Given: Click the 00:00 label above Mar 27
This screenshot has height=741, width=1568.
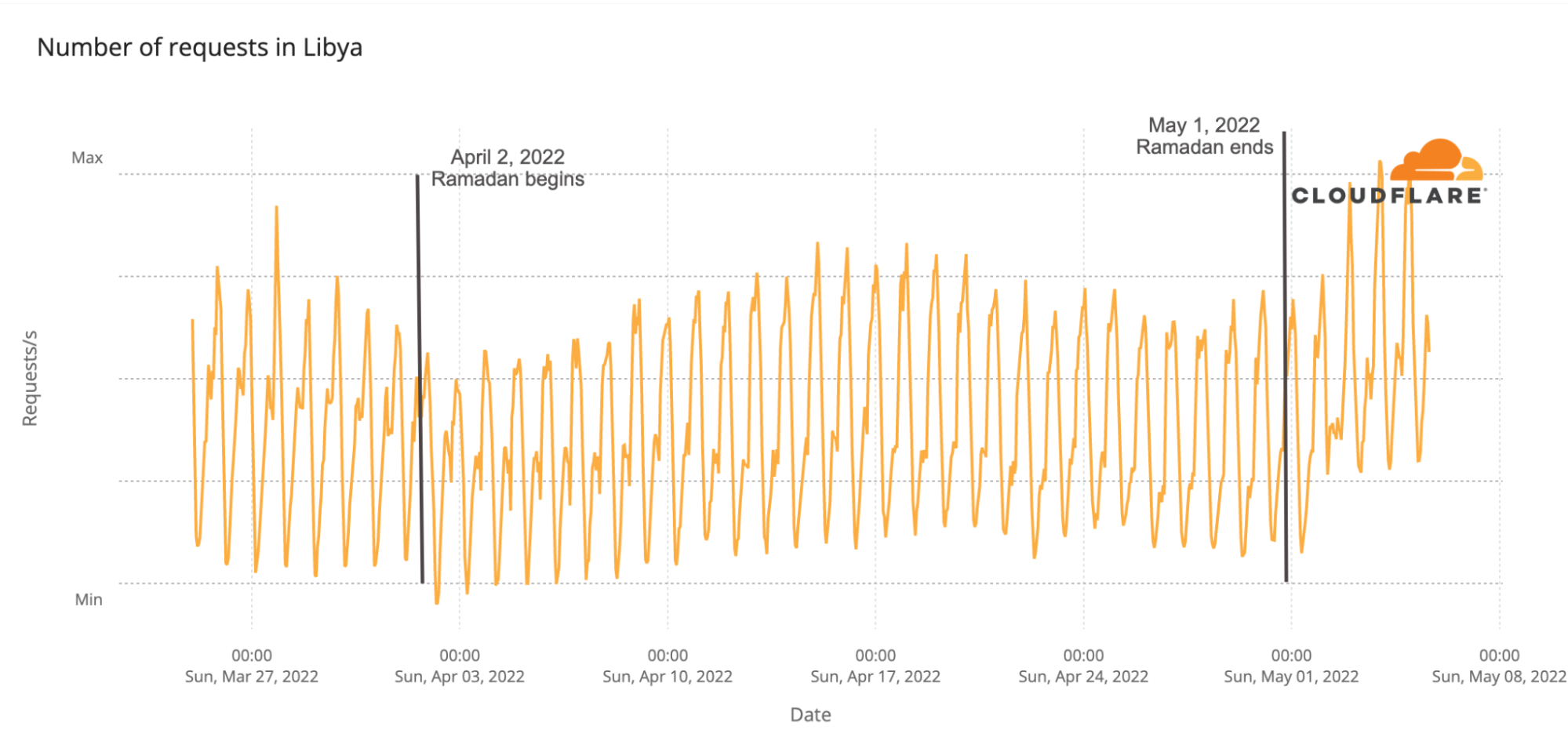Looking at the screenshot, I should click(x=252, y=656).
